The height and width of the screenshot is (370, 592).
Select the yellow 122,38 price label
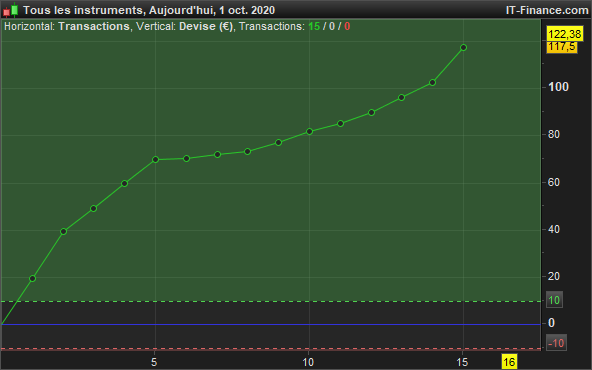point(564,34)
